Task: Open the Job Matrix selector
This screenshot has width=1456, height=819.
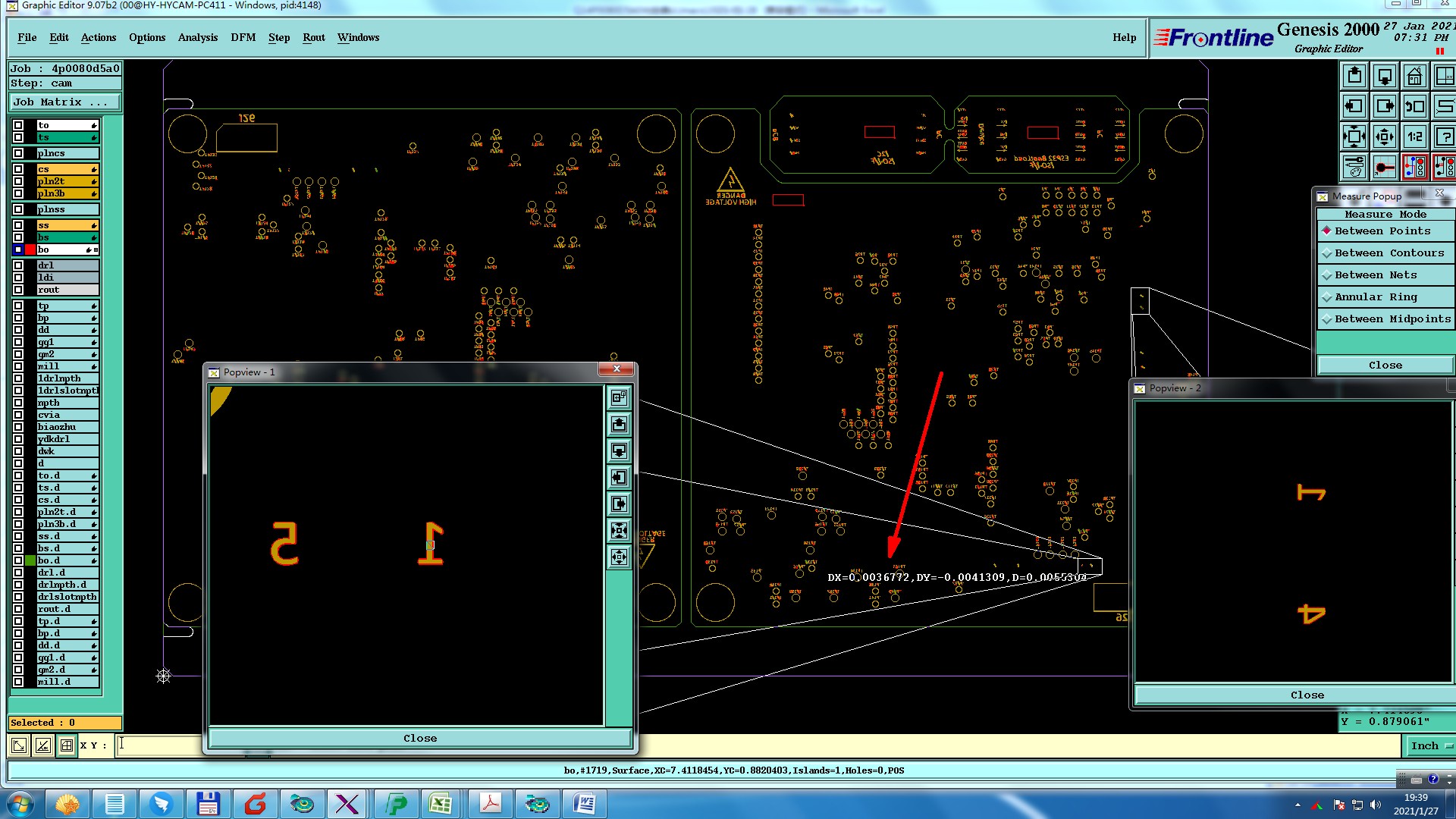Action: [64, 102]
